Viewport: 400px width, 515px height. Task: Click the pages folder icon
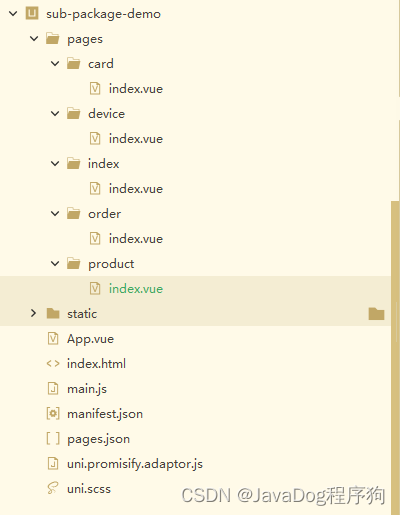coord(53,39)
